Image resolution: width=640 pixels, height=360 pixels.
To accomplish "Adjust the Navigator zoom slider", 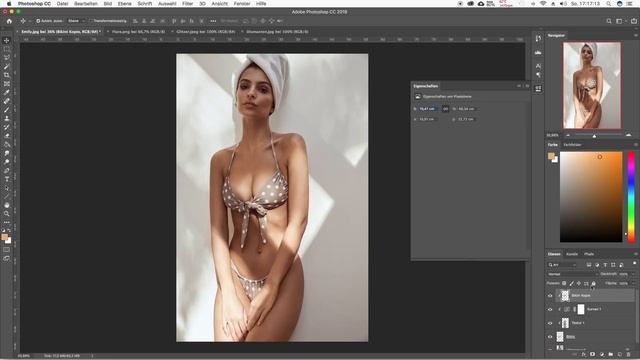I will [594, 136].
